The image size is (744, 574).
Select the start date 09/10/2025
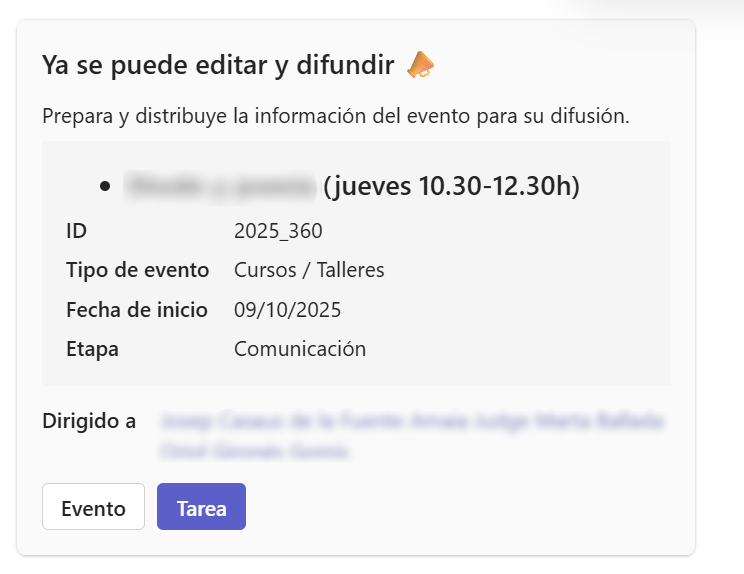click(287, 310)
